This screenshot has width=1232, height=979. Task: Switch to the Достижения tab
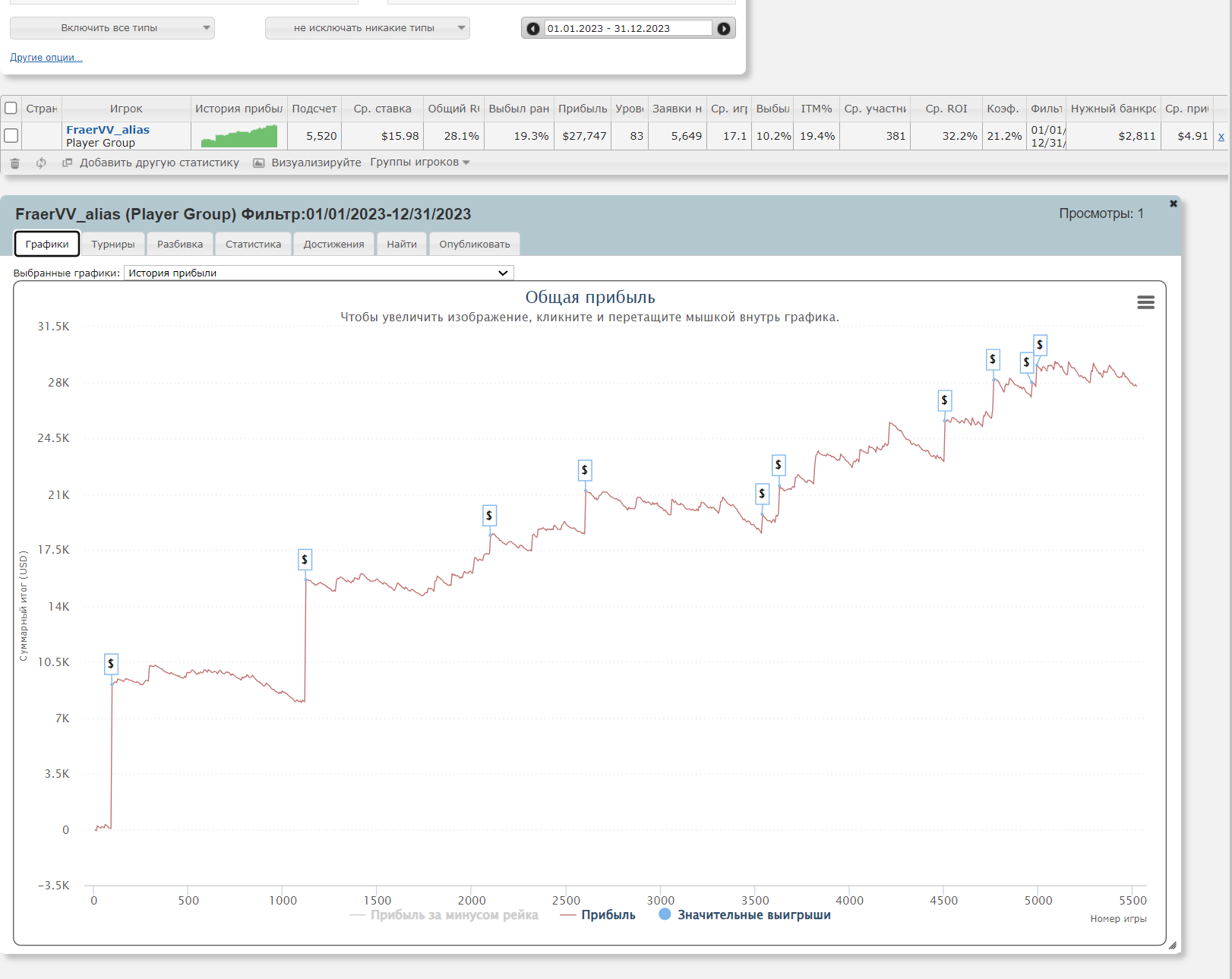coord(334,244)
